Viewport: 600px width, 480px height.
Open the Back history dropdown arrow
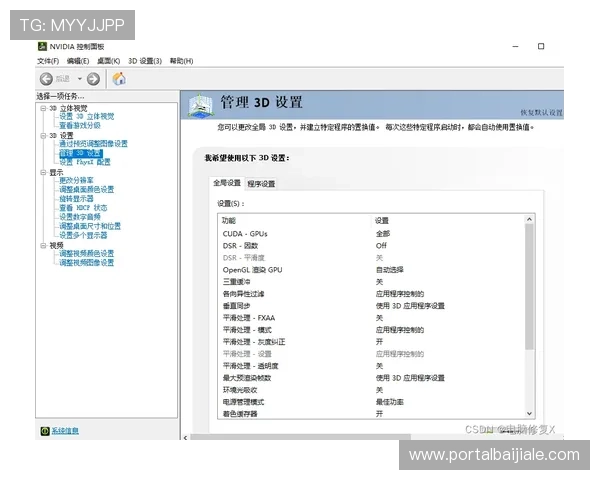(80, 79)
